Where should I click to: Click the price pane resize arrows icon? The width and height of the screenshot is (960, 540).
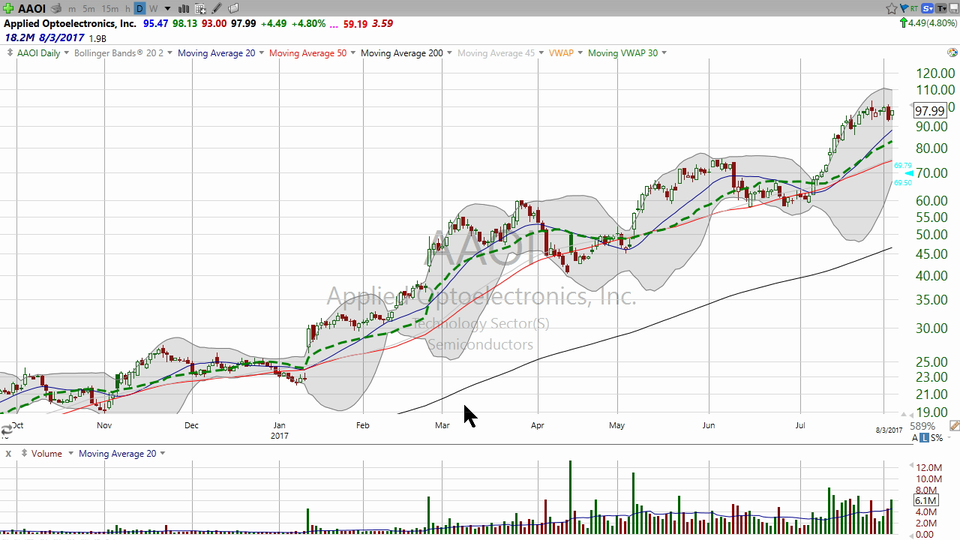coord(10,53)
